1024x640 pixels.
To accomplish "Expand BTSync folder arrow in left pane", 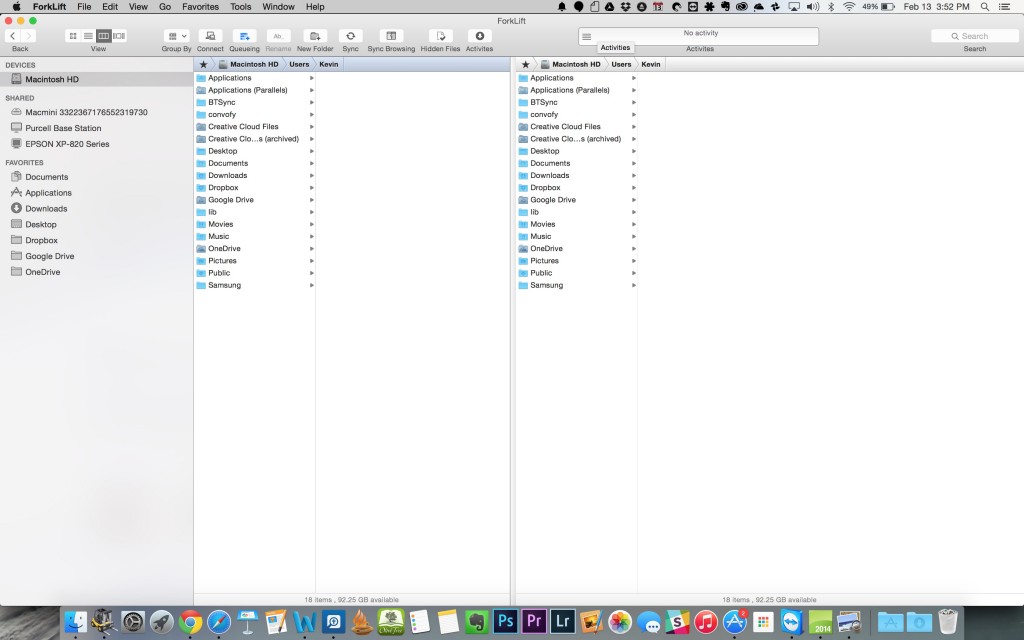I will coord(312,103).
